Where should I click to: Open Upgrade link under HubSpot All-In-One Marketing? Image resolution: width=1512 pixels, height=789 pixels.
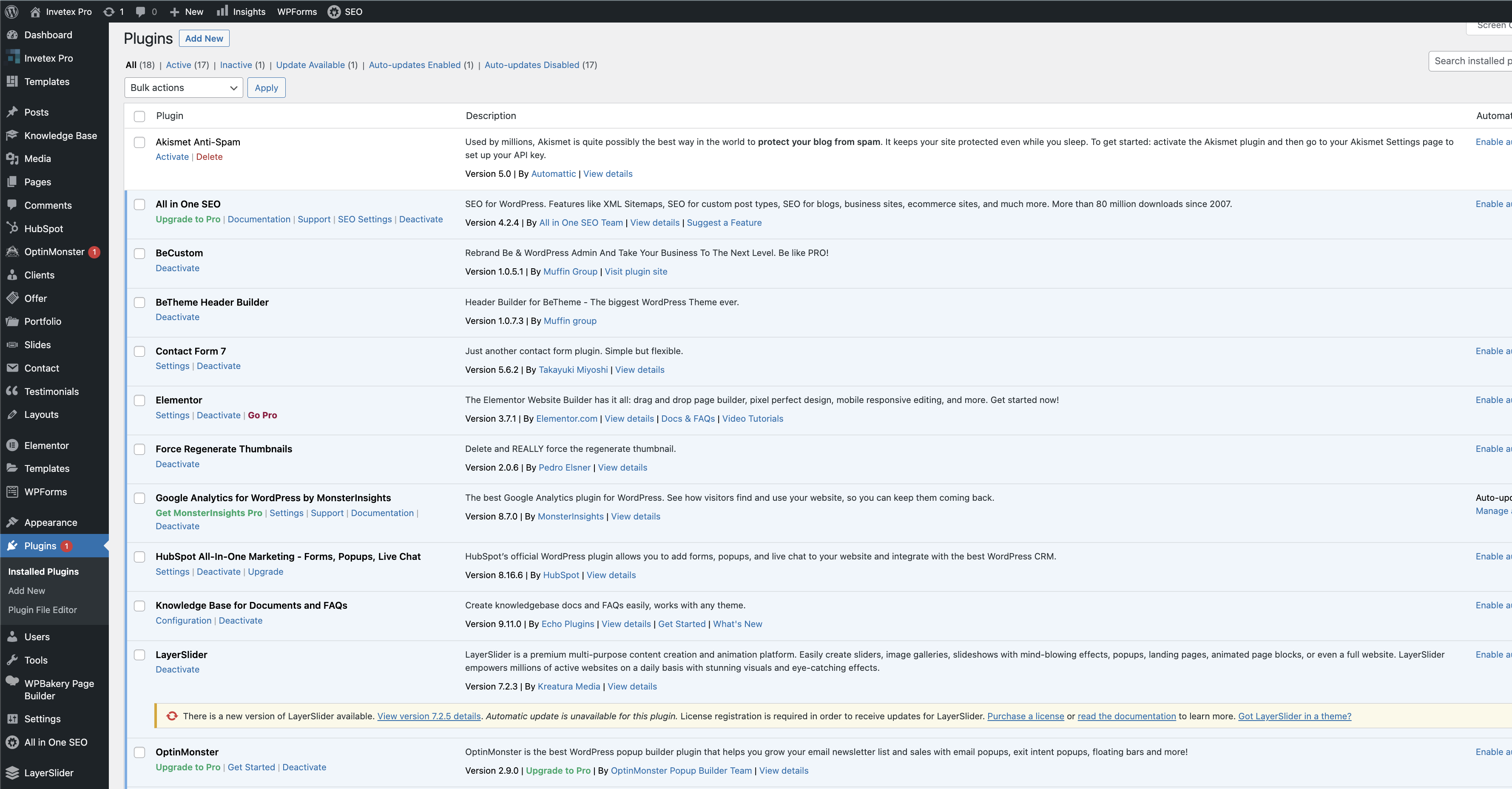pyautogui.click(x=265, y=571)
